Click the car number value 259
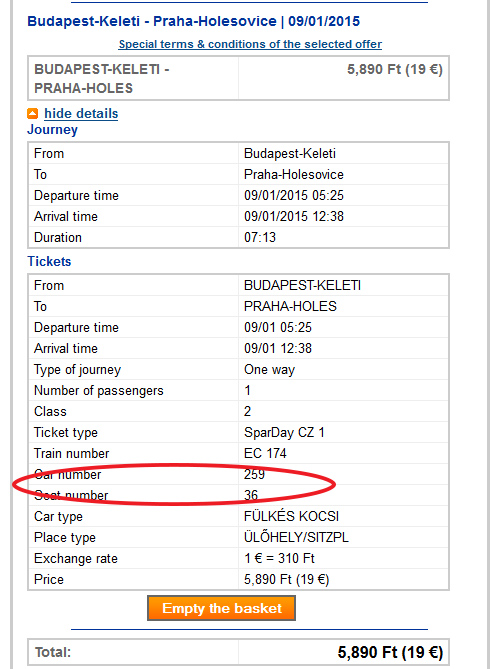495x669 pixels. [x=254, y=474]
